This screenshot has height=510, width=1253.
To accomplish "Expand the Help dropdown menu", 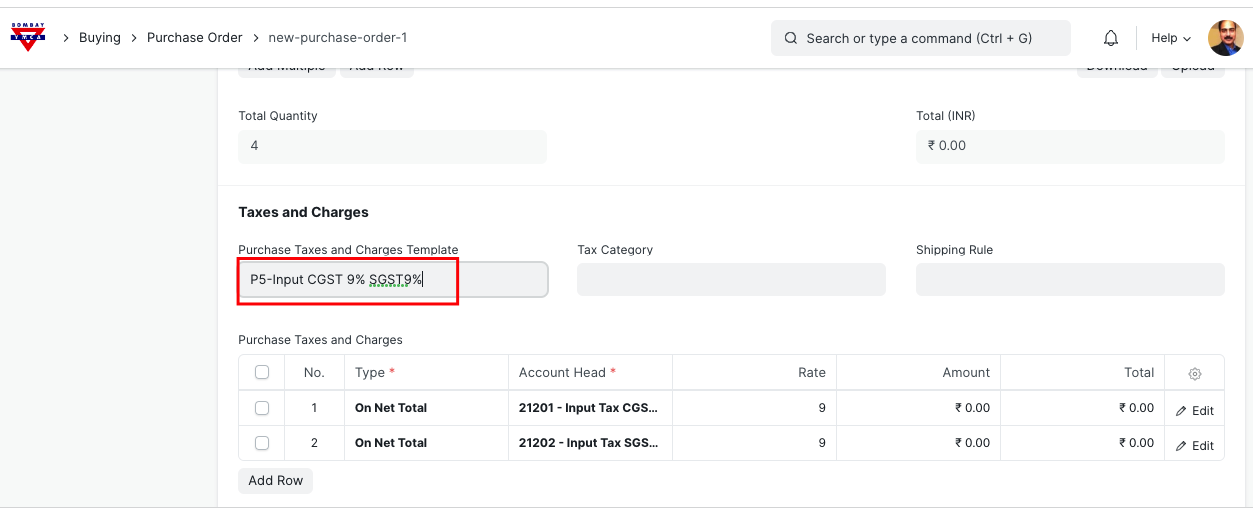I will click(x=1171, y=38).
